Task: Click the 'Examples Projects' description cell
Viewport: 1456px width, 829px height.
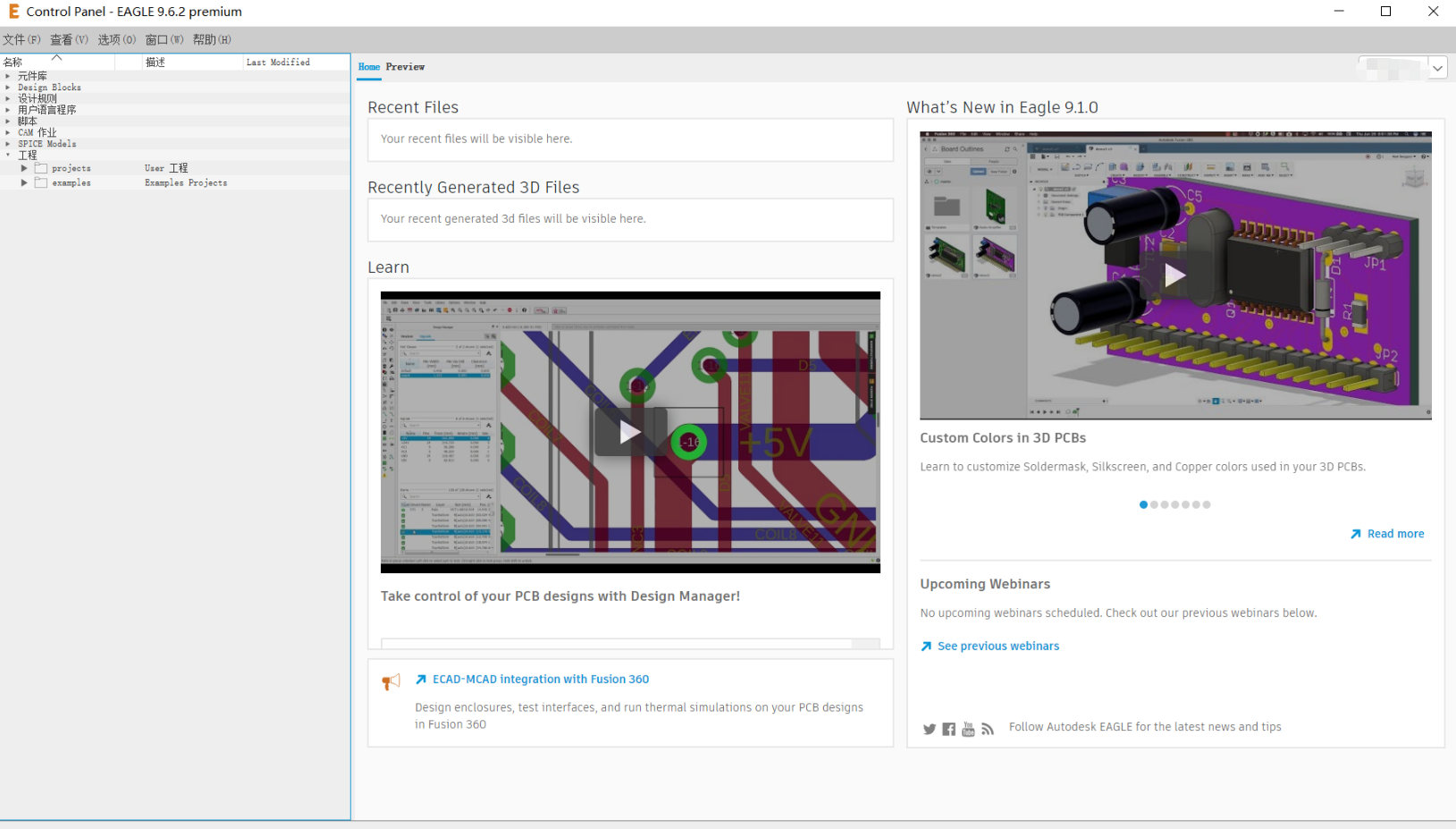Action: tap(186, 182)
